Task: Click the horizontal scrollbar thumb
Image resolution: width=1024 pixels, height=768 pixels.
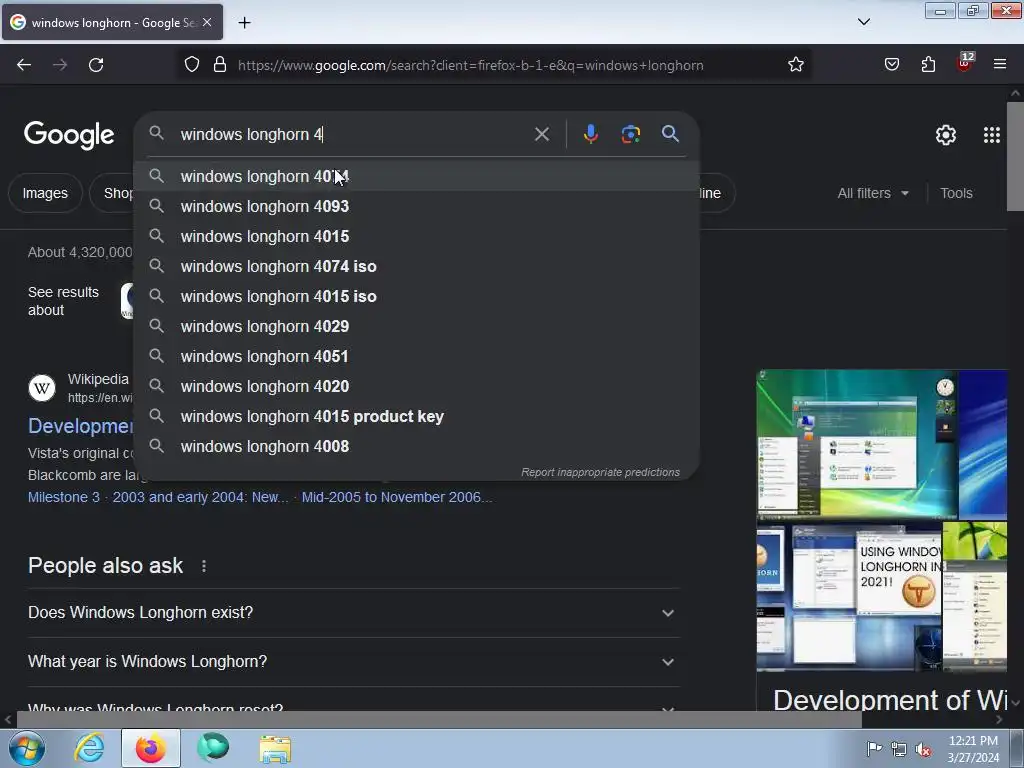Action: coord(439,719)
